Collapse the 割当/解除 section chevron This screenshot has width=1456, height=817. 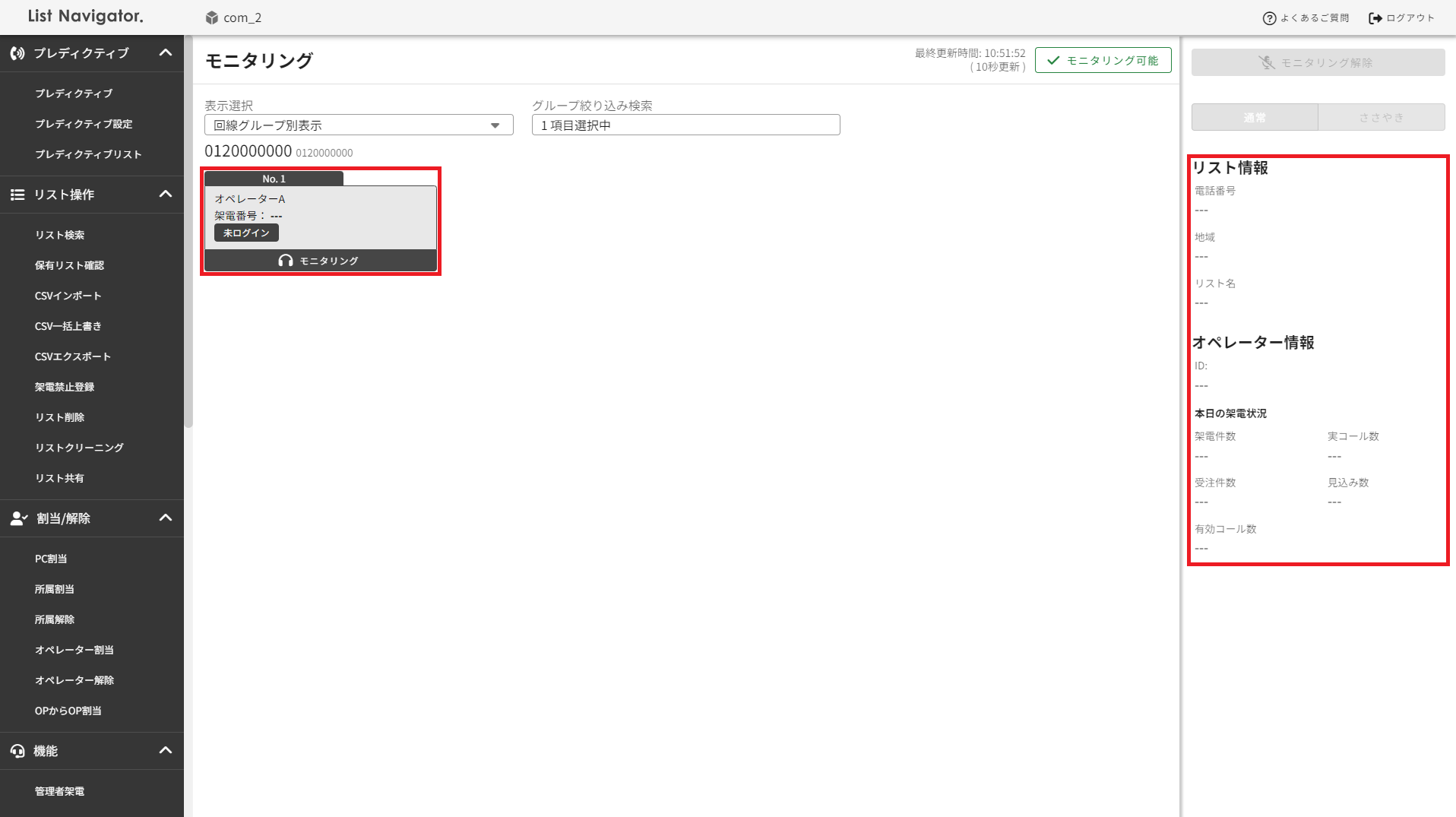pyautogui.click(x=166, y=518)
